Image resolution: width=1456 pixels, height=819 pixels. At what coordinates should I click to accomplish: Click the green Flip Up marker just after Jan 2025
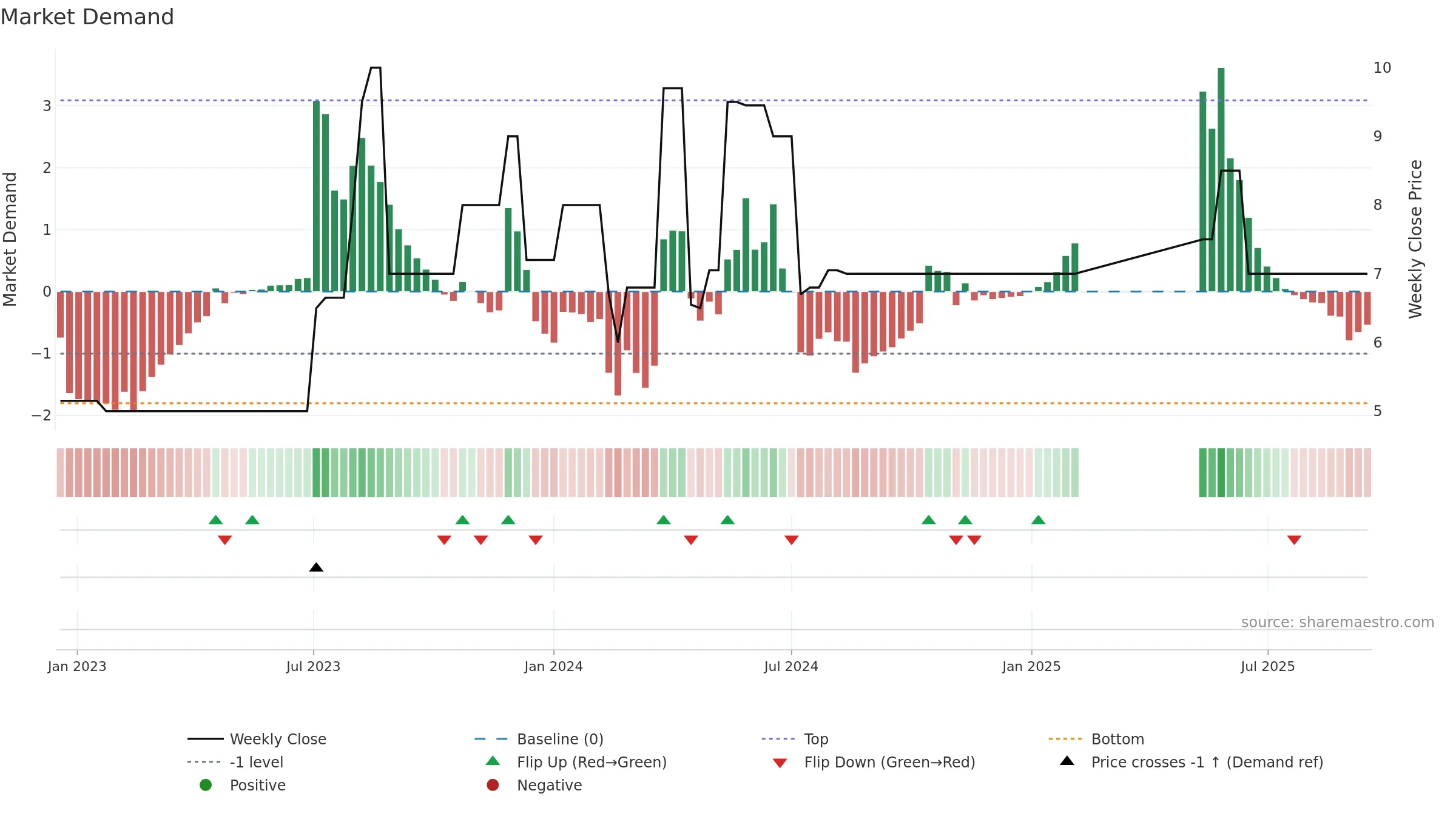click(1038, 520)
